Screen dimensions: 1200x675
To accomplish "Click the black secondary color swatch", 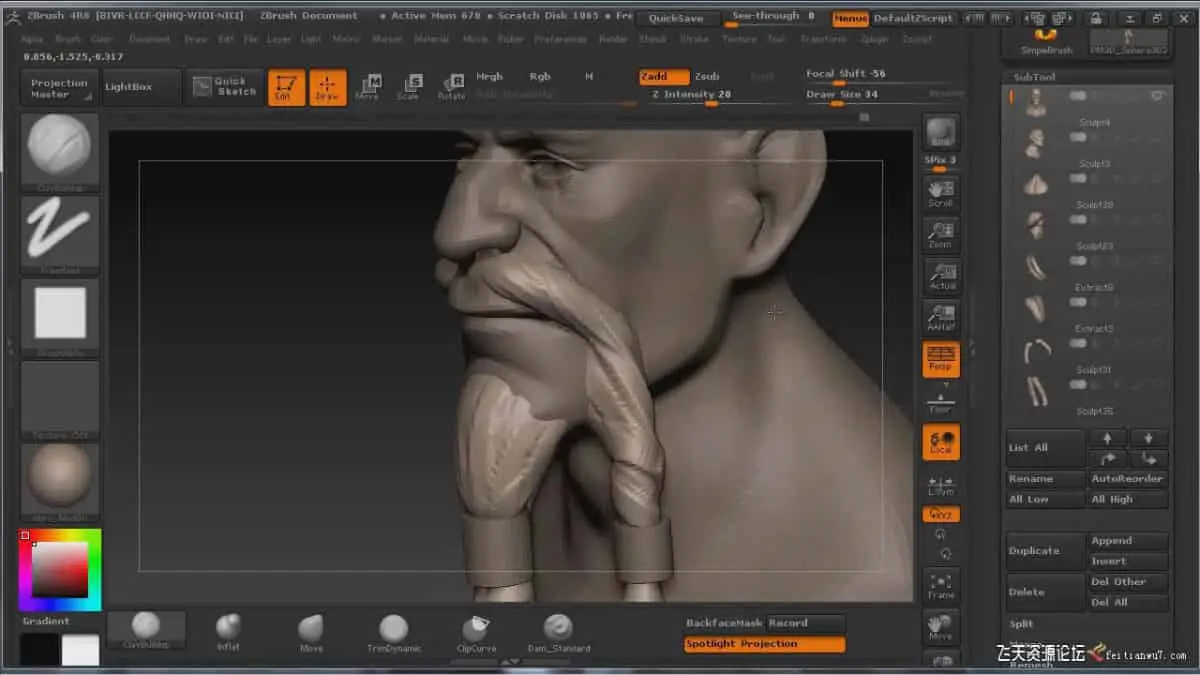I will [x=40, y=650].
